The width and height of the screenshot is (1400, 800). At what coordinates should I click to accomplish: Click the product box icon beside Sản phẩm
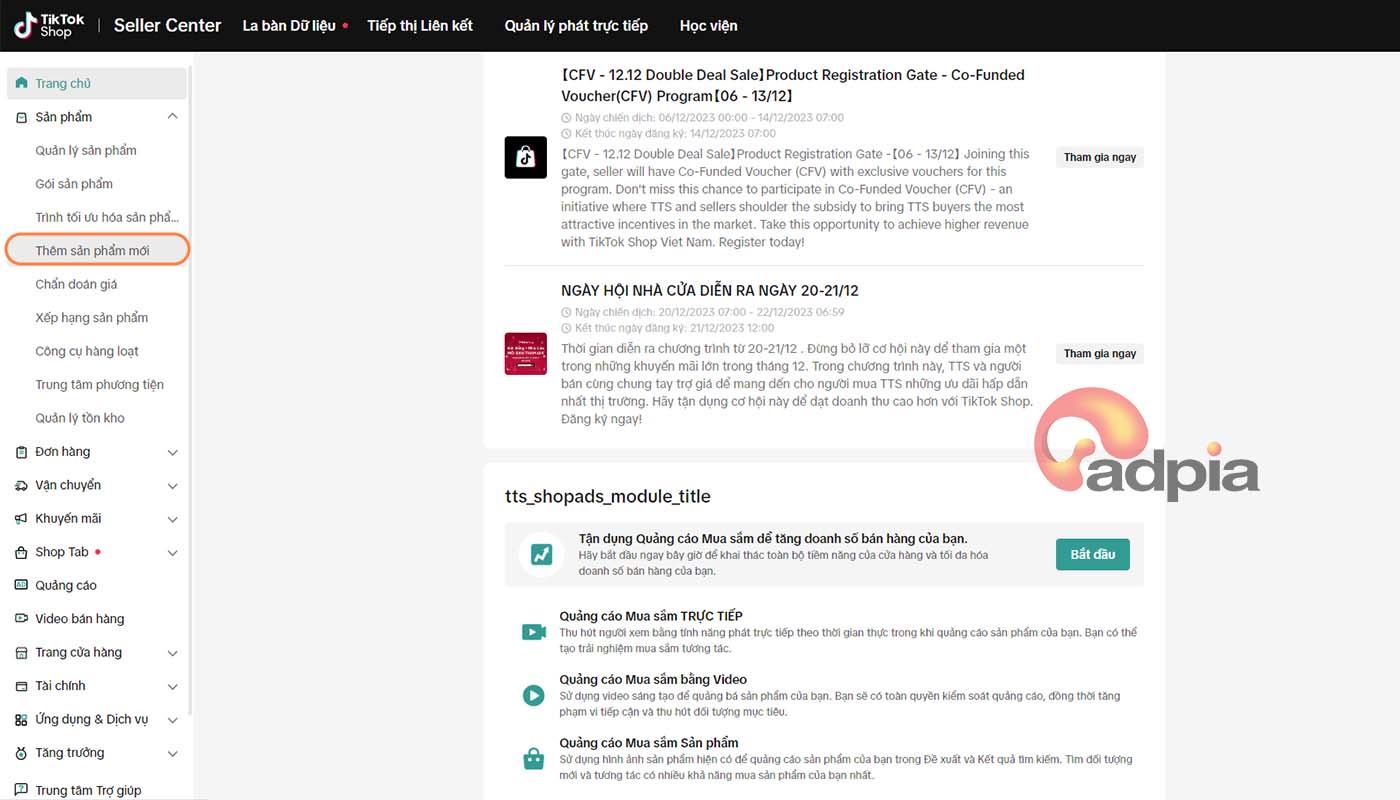pos(22,117)
